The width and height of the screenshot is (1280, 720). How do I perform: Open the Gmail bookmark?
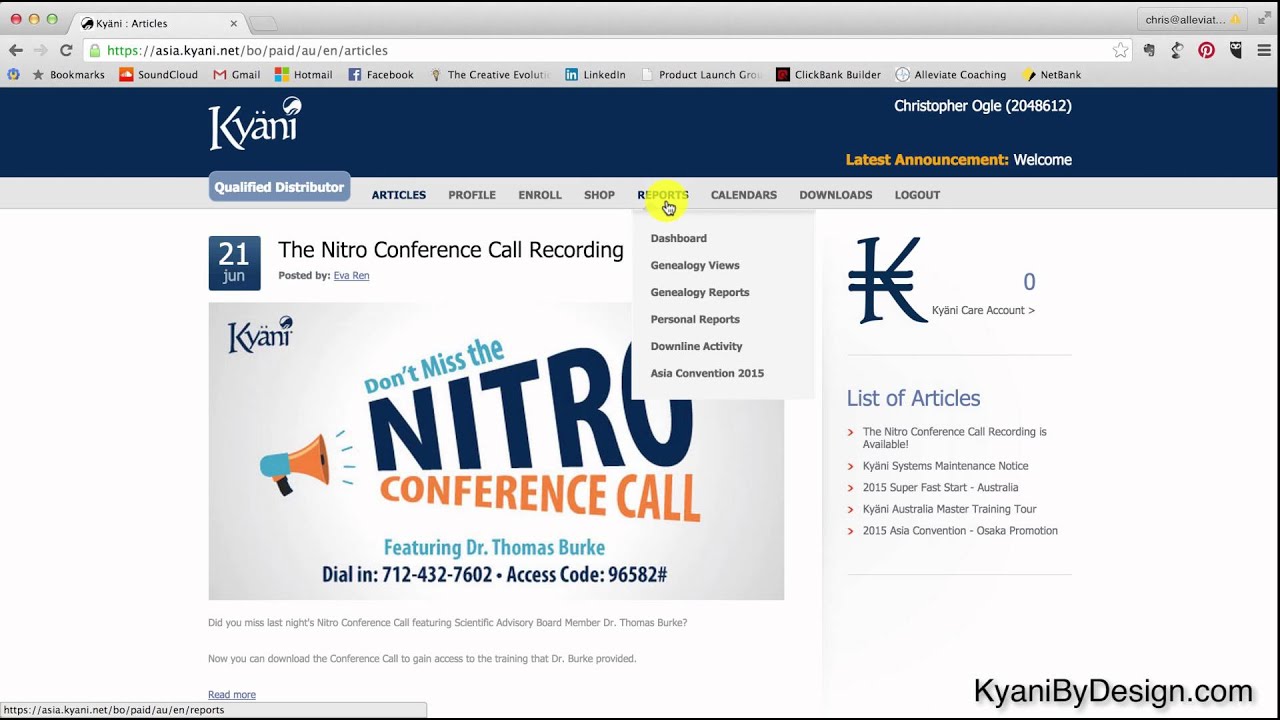[236, 75]
